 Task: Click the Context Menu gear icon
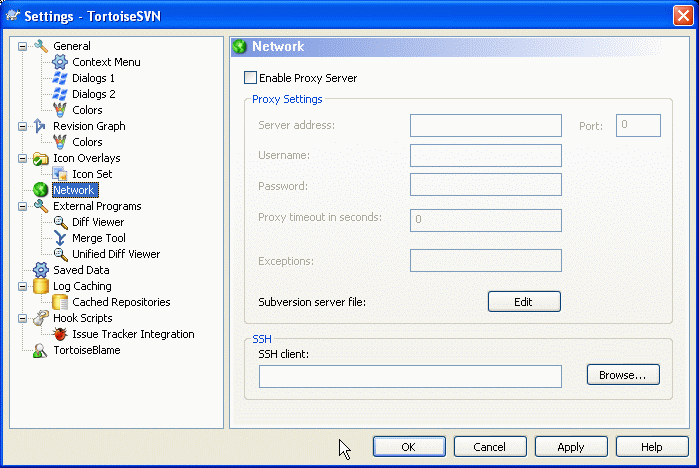[x=60, y=62]
